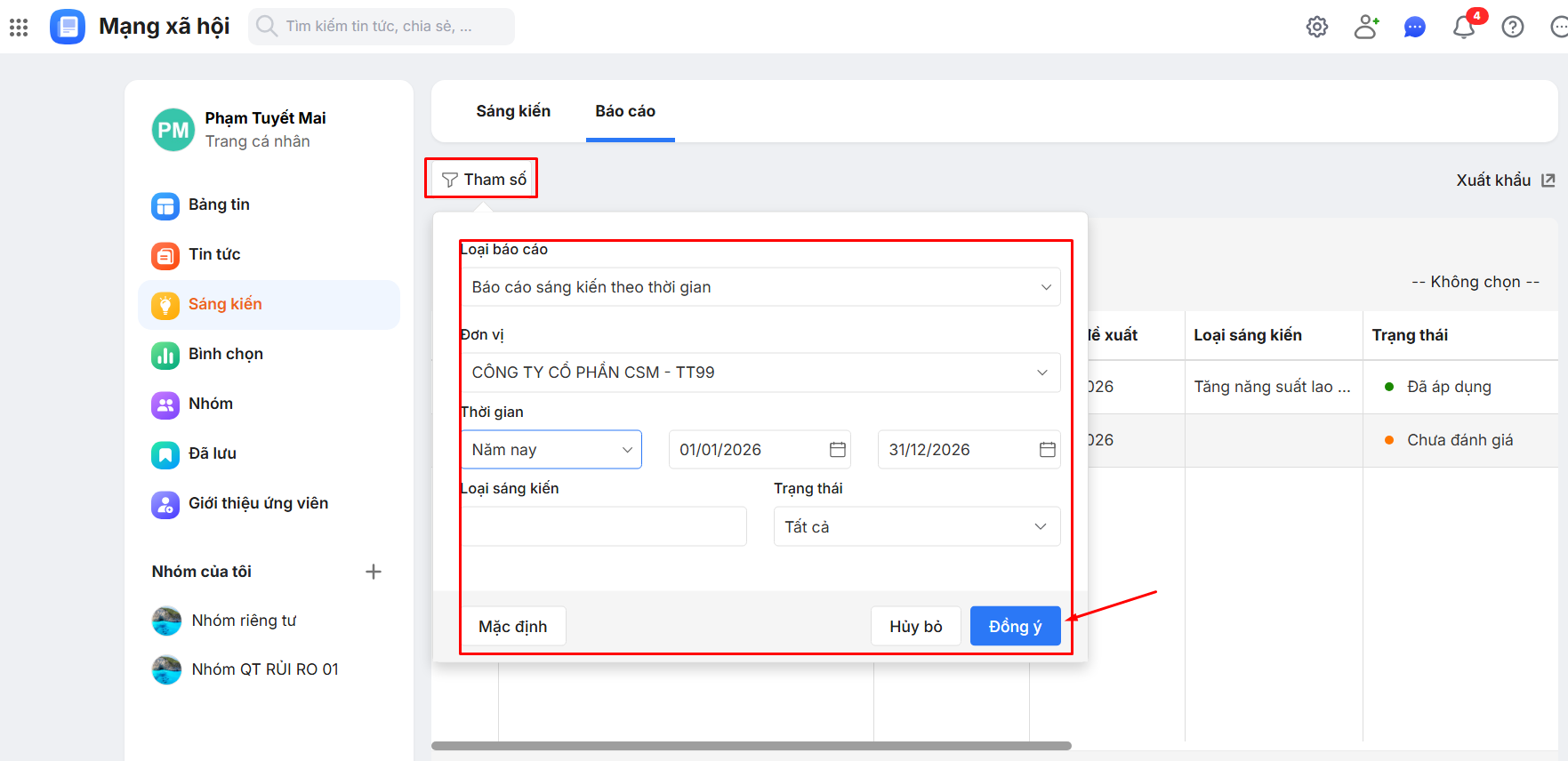Click the Loại sáng kiến input field
1568x761 pixels.
pos(604,527)
